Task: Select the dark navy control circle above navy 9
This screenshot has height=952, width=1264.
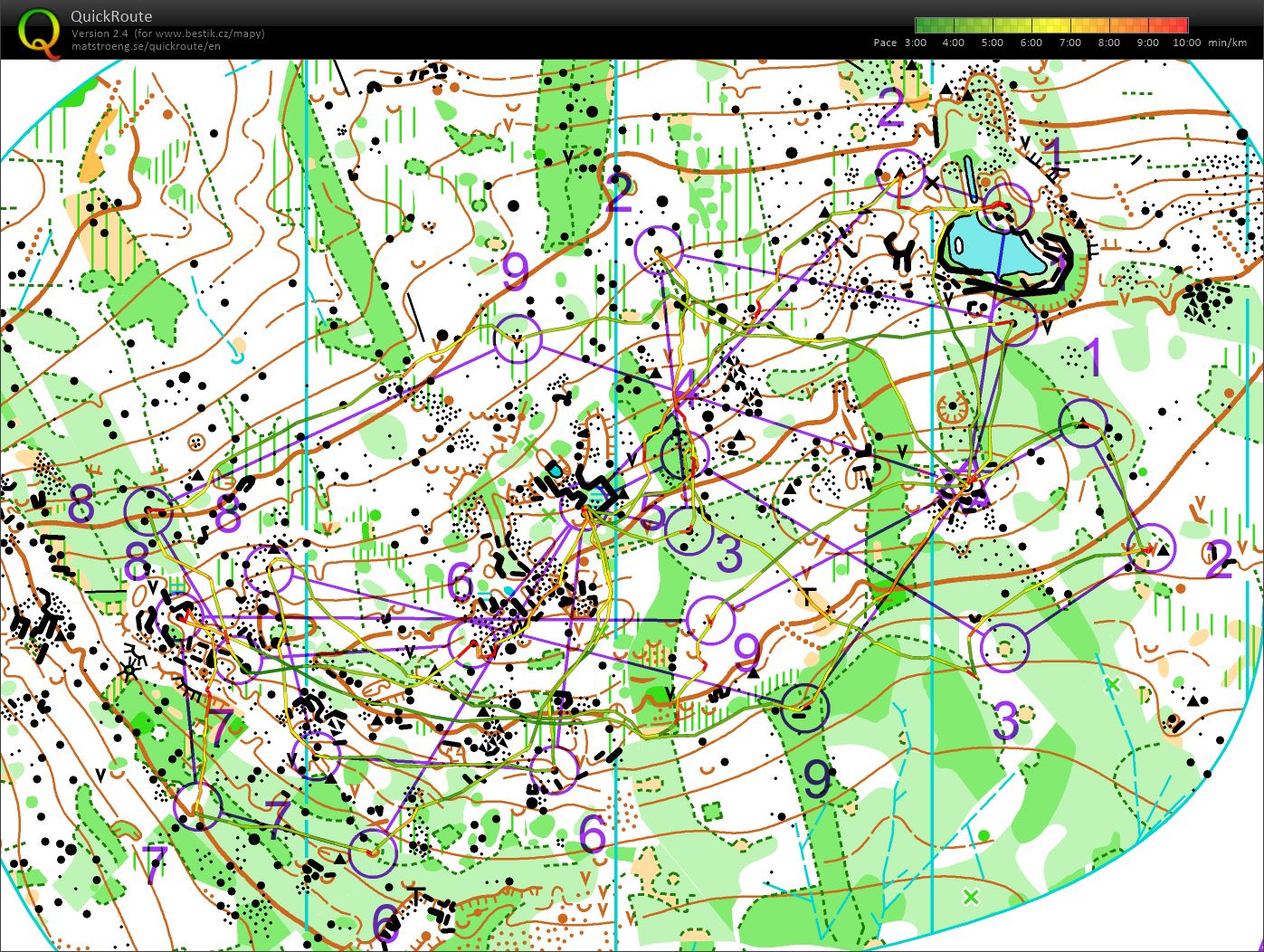Action: pos(804,708)
